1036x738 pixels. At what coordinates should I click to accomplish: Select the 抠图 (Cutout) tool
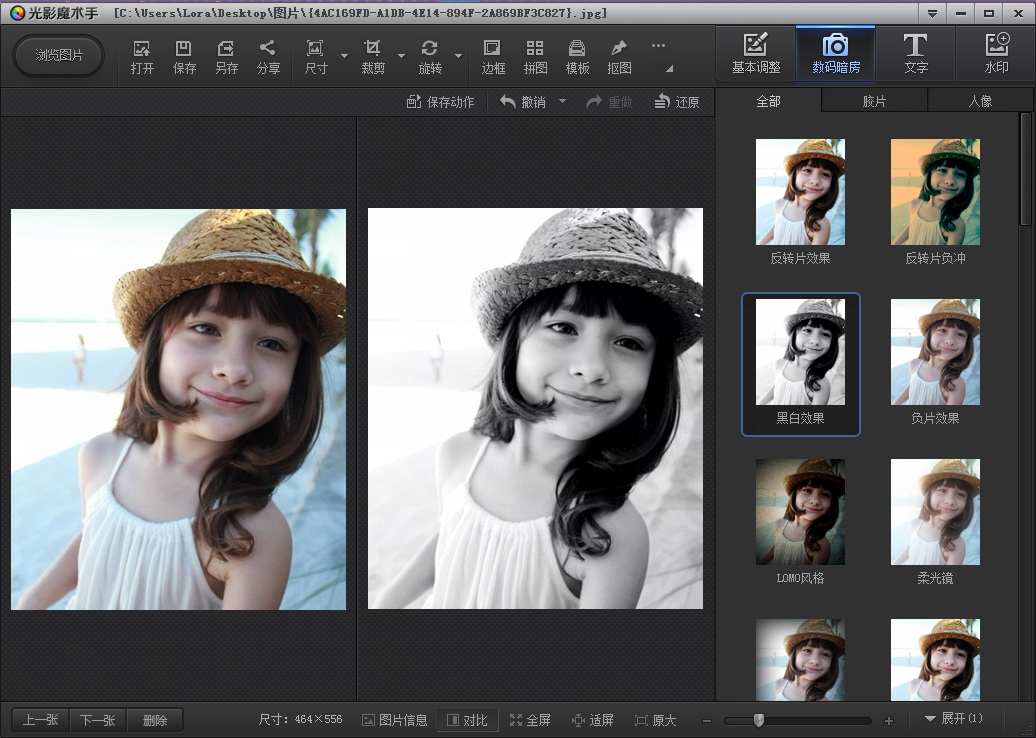[619, 56]
